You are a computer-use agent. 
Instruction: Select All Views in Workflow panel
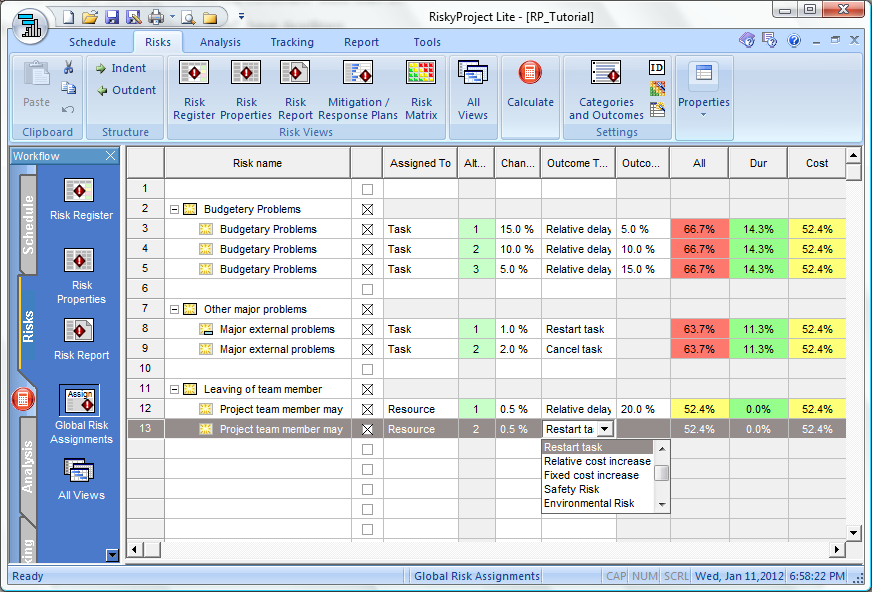[81, 479]
